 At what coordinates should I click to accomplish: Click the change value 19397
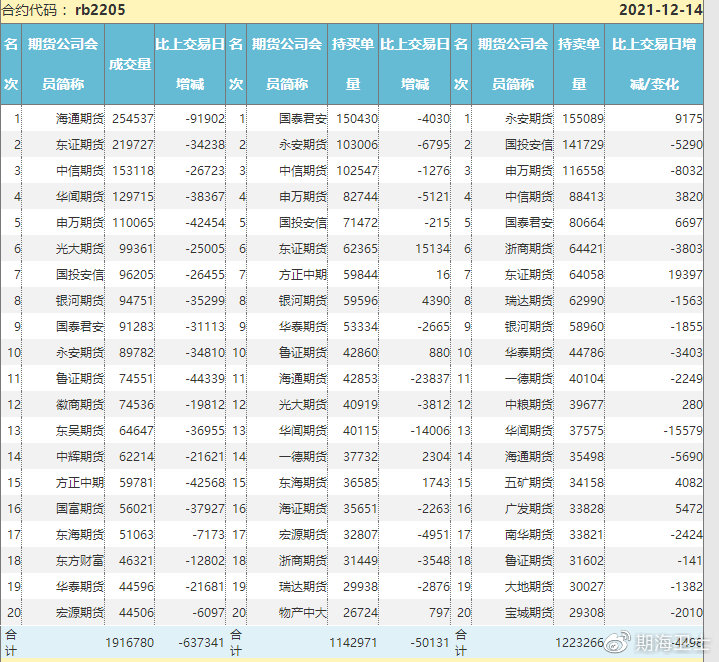[685, 275]
